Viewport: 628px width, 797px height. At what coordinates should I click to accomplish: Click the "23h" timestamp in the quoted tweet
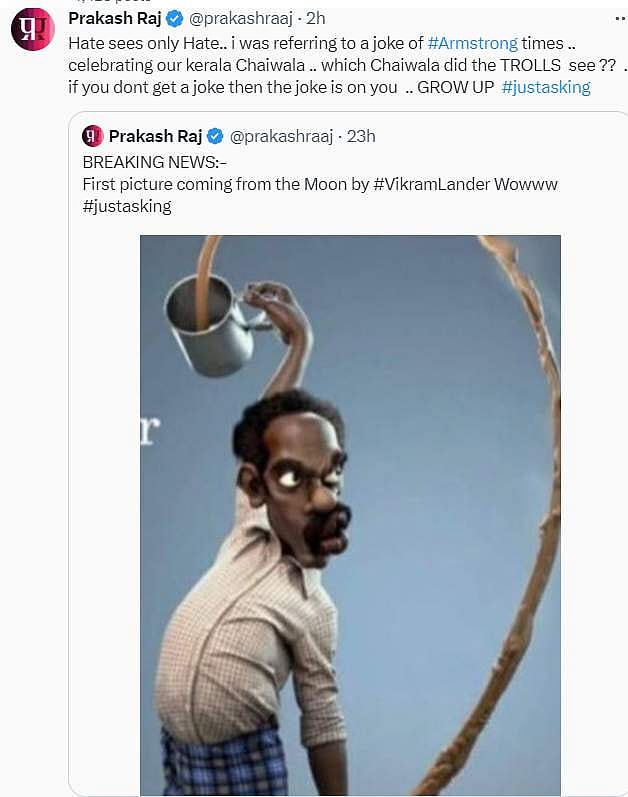coord(360,136)
